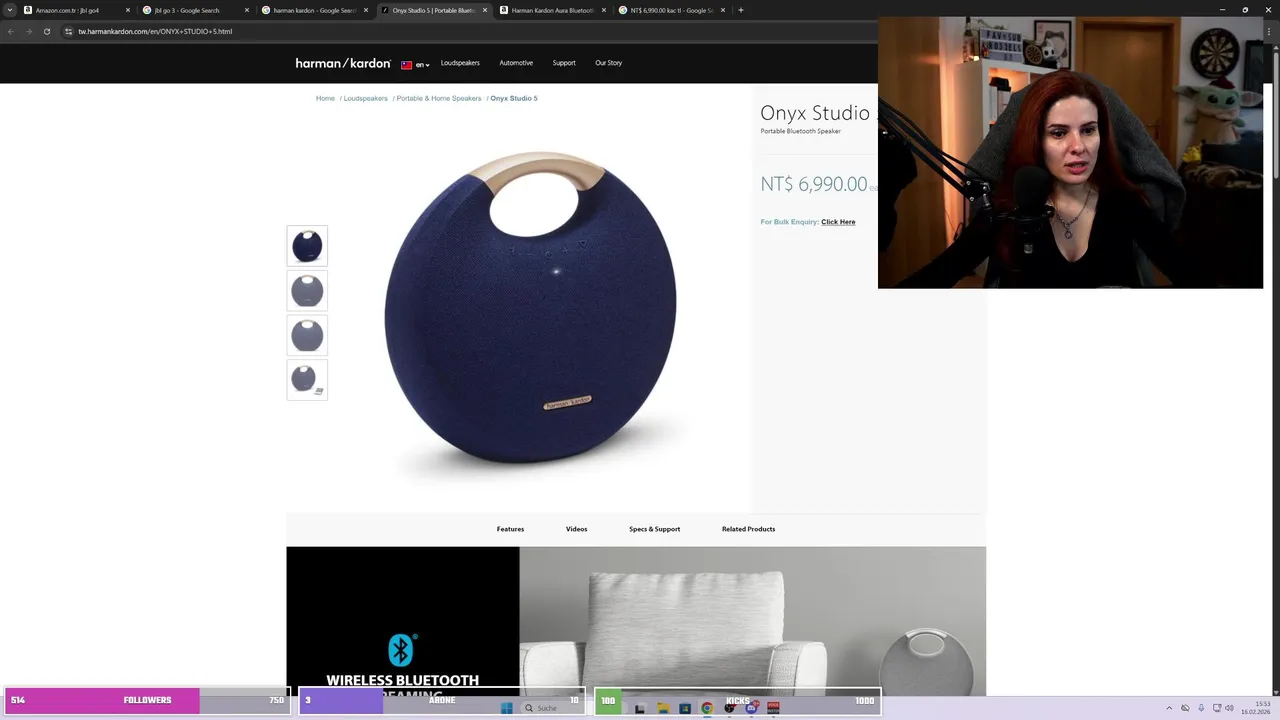Switch to the NT$ 6,990.00 kaç tl tab
Image resolution: width=1280 pixels, height=720 pixels.
pos(671,10)
